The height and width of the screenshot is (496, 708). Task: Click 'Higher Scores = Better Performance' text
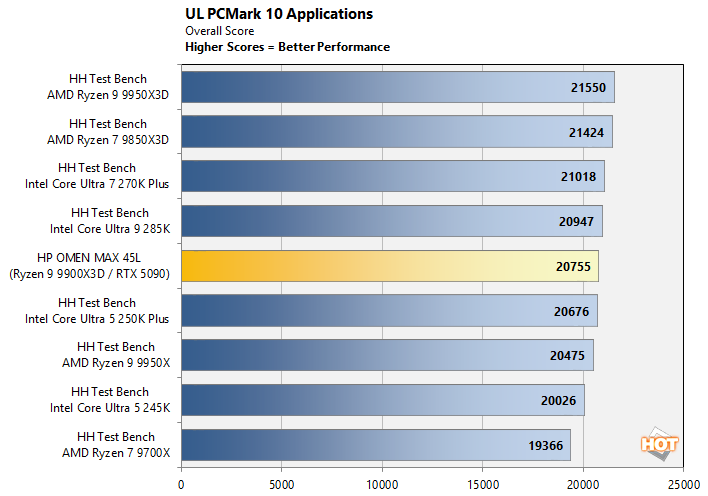(287, 47)
